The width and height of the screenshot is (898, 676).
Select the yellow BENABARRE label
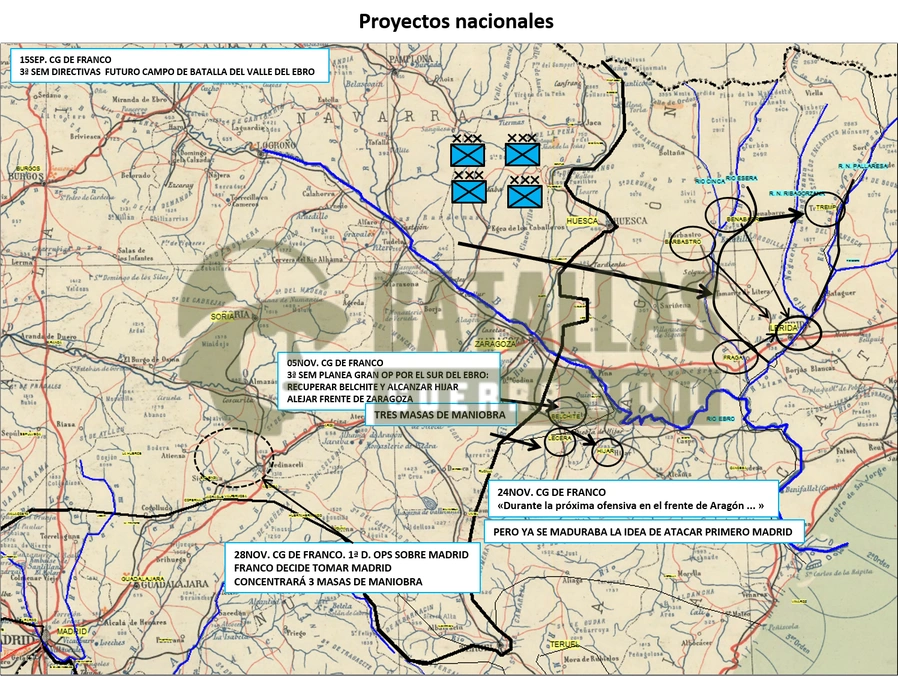tap(743, 219)
